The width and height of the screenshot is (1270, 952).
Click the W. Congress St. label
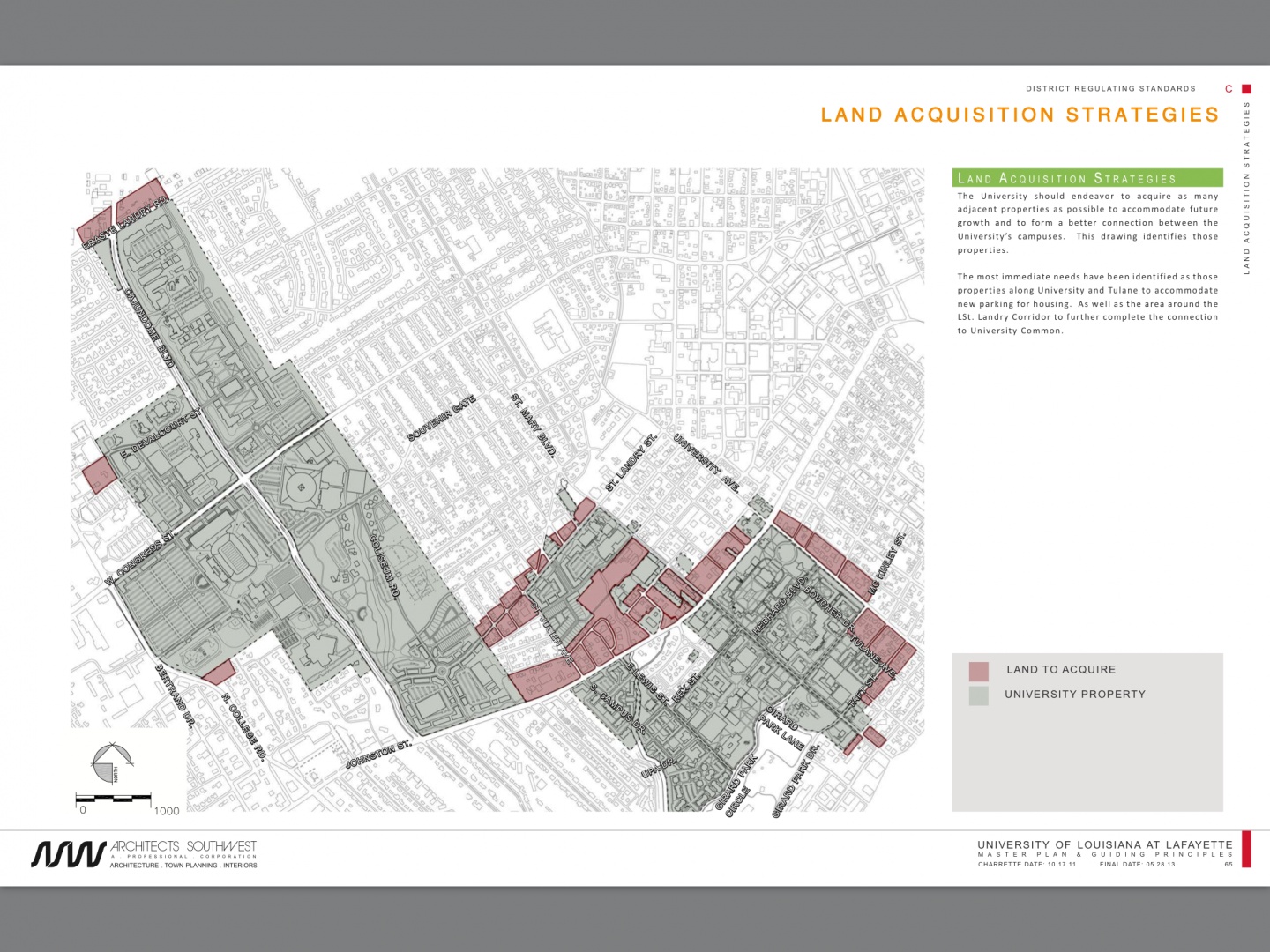tap(139, 560)
